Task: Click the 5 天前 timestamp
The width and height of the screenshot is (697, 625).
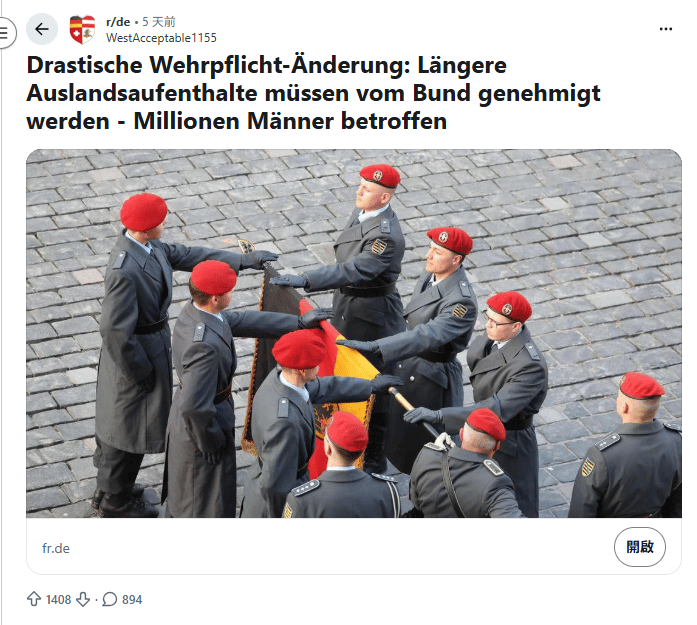Action: tap(159, 22)
